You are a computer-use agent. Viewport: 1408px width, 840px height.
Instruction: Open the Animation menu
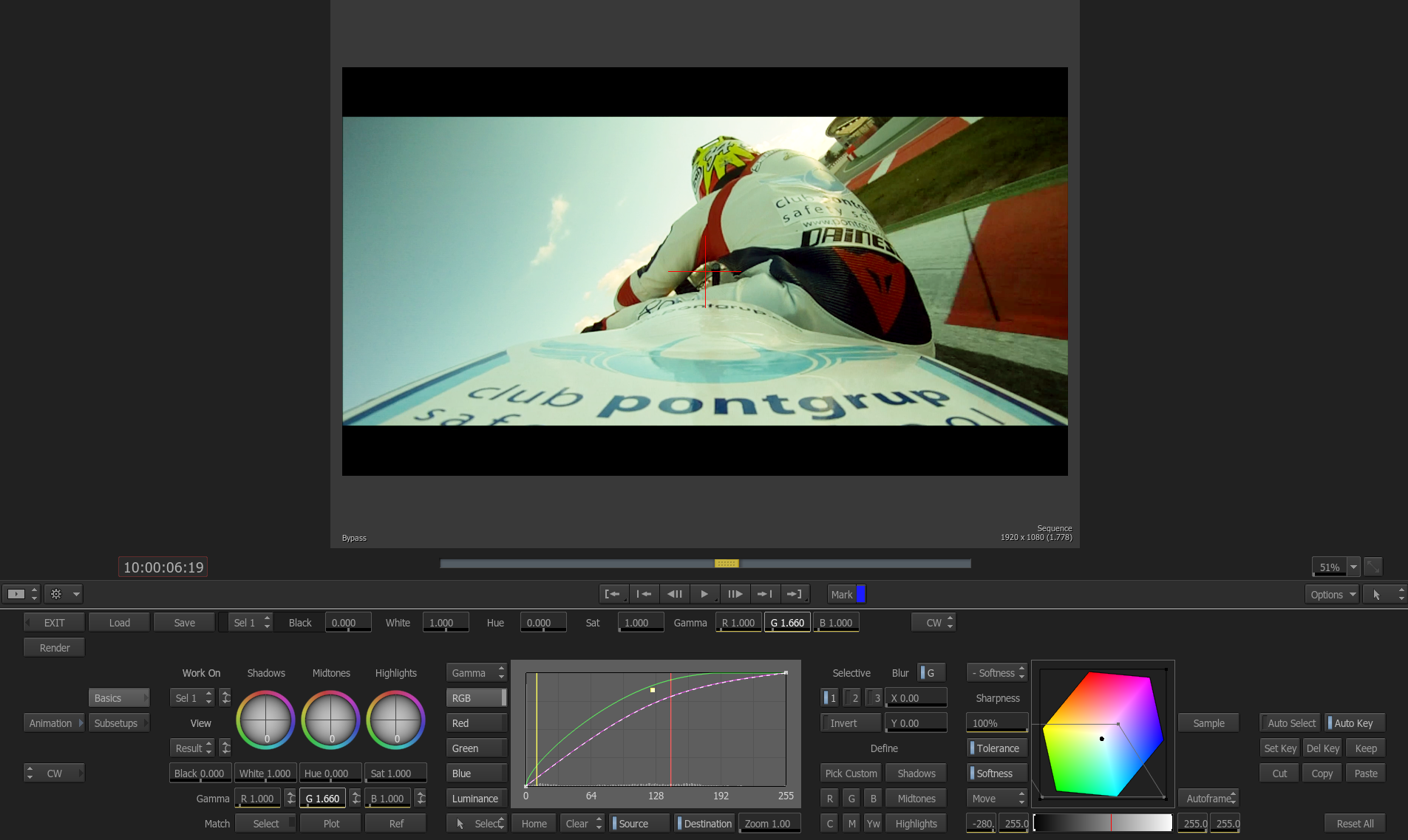point(55,723)
